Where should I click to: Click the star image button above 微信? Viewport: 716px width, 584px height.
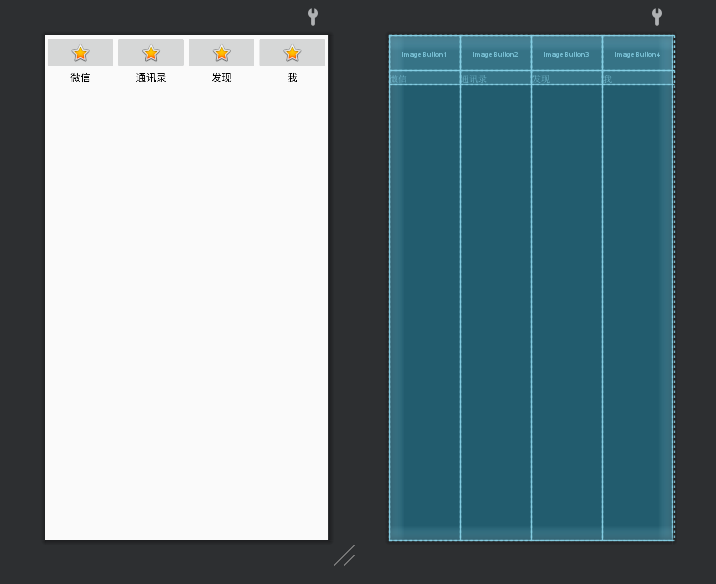coord(80,53)
